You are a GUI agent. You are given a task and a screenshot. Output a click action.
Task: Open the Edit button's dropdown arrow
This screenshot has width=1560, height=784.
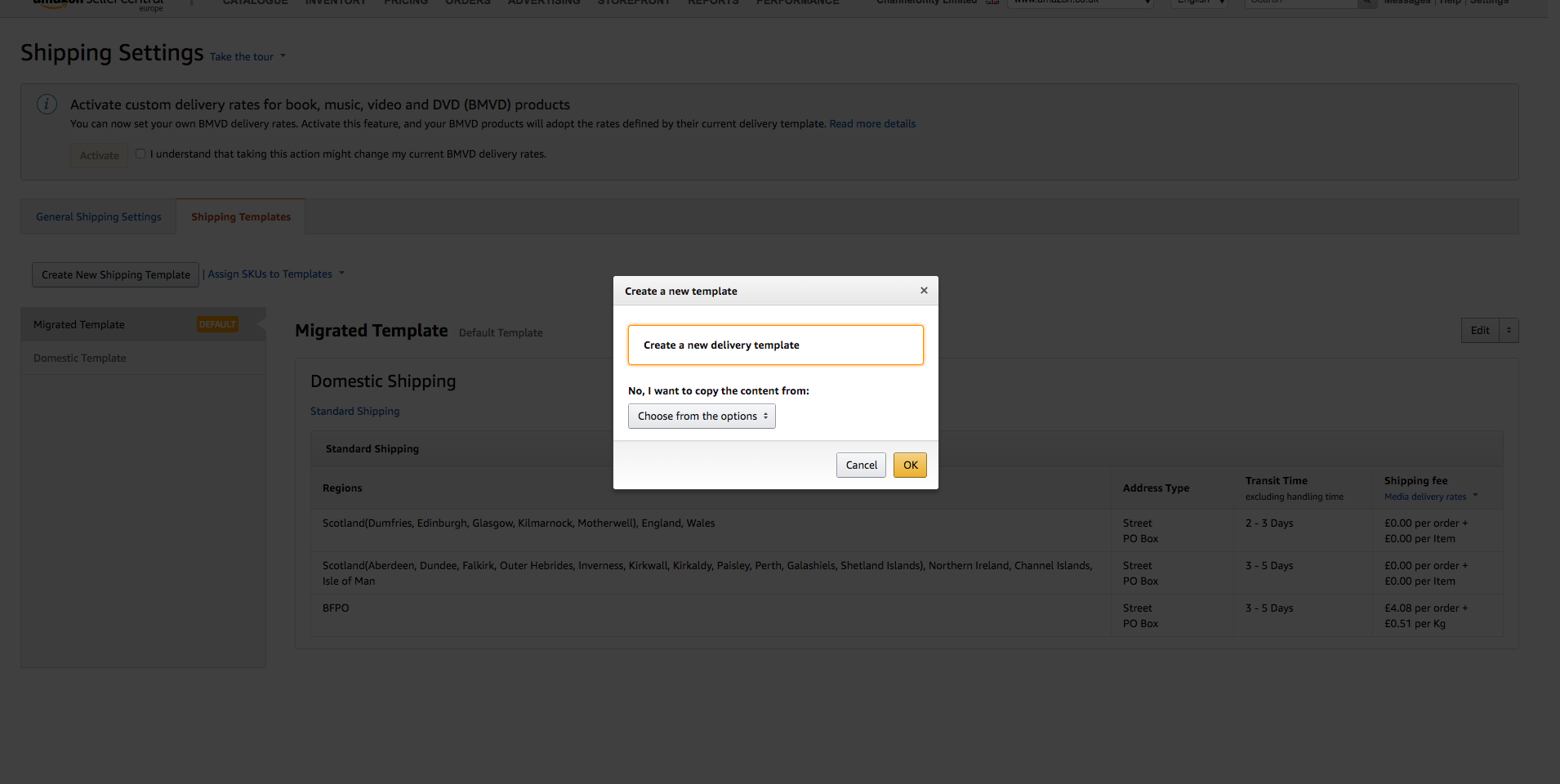click(x=1509, y=331)
